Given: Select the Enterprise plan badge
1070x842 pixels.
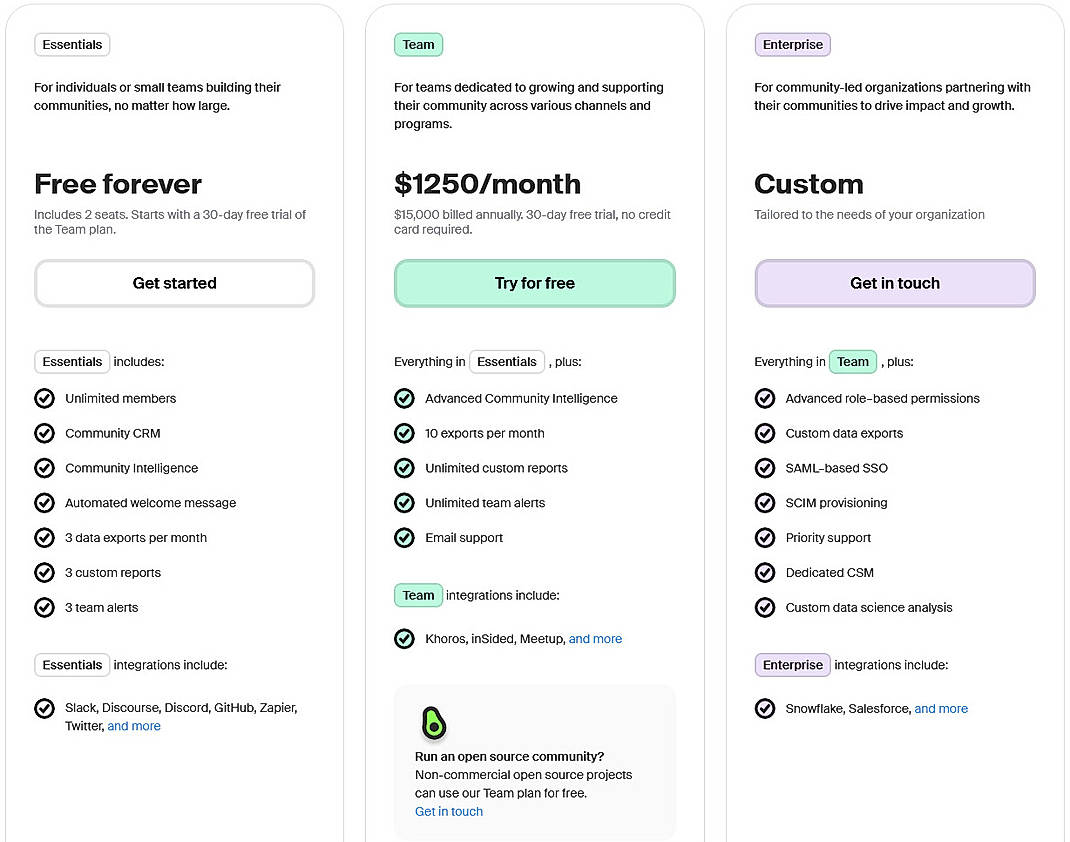Looking at the screenshot, I should tap(792, 44).
